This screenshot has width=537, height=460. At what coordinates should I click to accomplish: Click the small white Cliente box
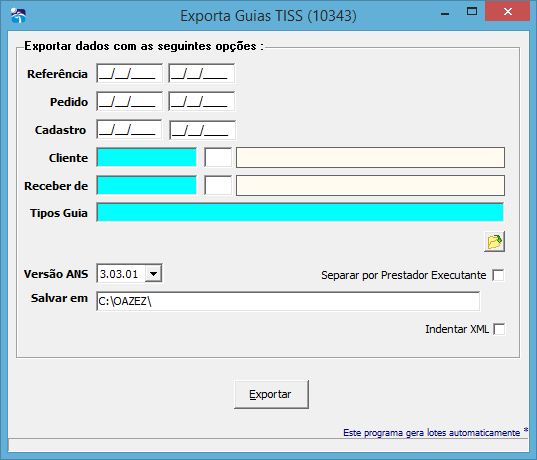tap(218, 158)
